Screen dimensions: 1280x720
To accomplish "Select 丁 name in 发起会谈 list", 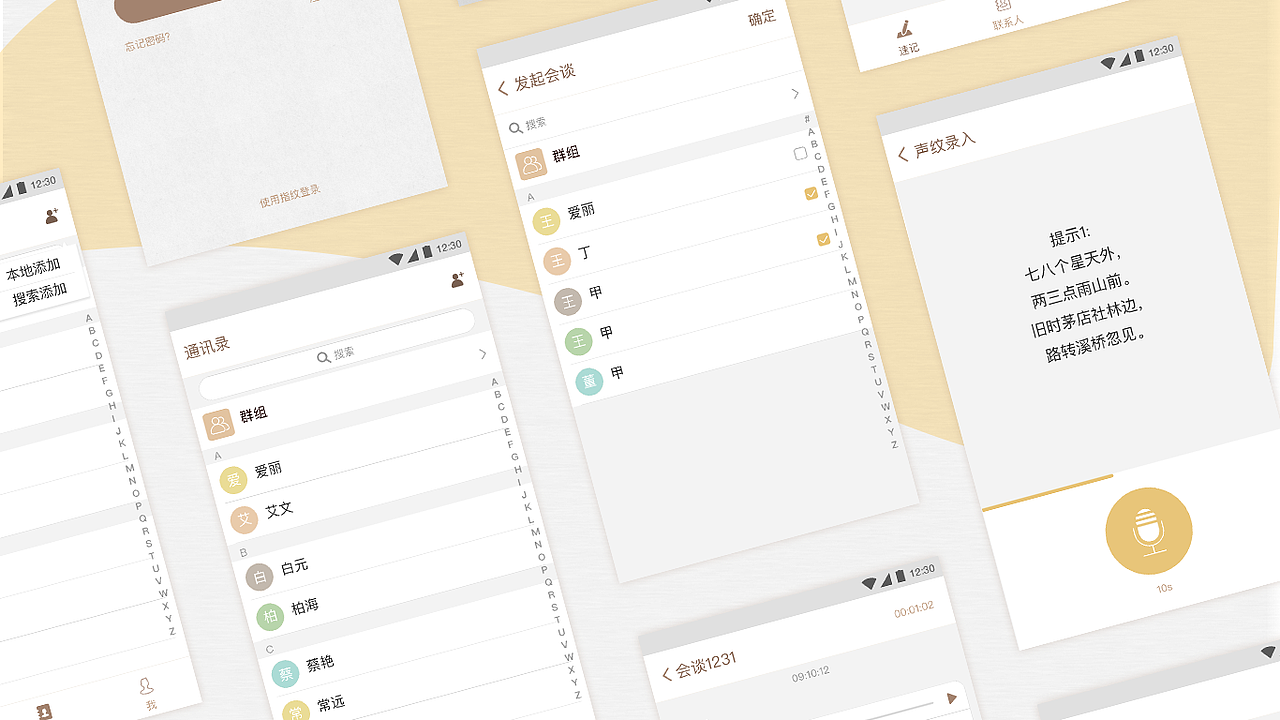I will pos(585,253).
